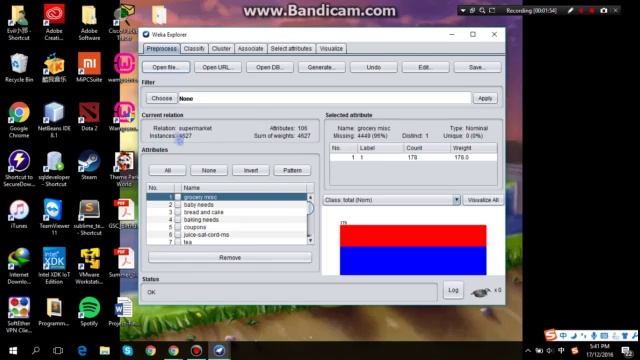This screenshot has height=360, width=640.
Task: Launch Internet Download Manager icon
Action: 19,259
